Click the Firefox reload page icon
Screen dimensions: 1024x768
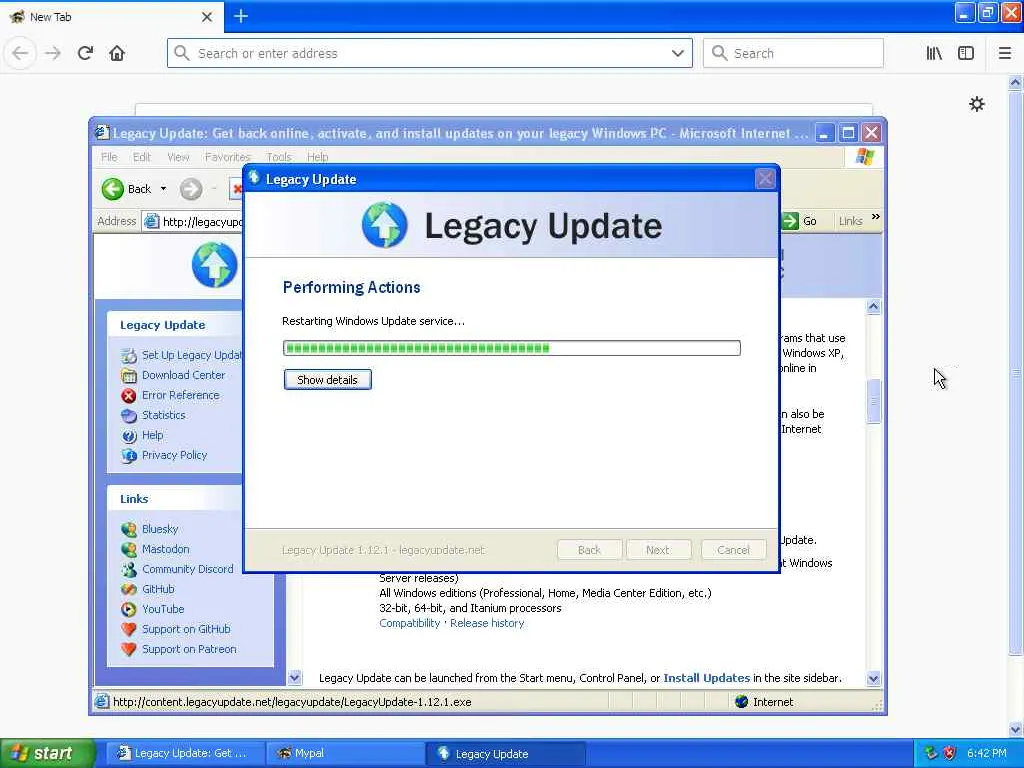(86, 53)
